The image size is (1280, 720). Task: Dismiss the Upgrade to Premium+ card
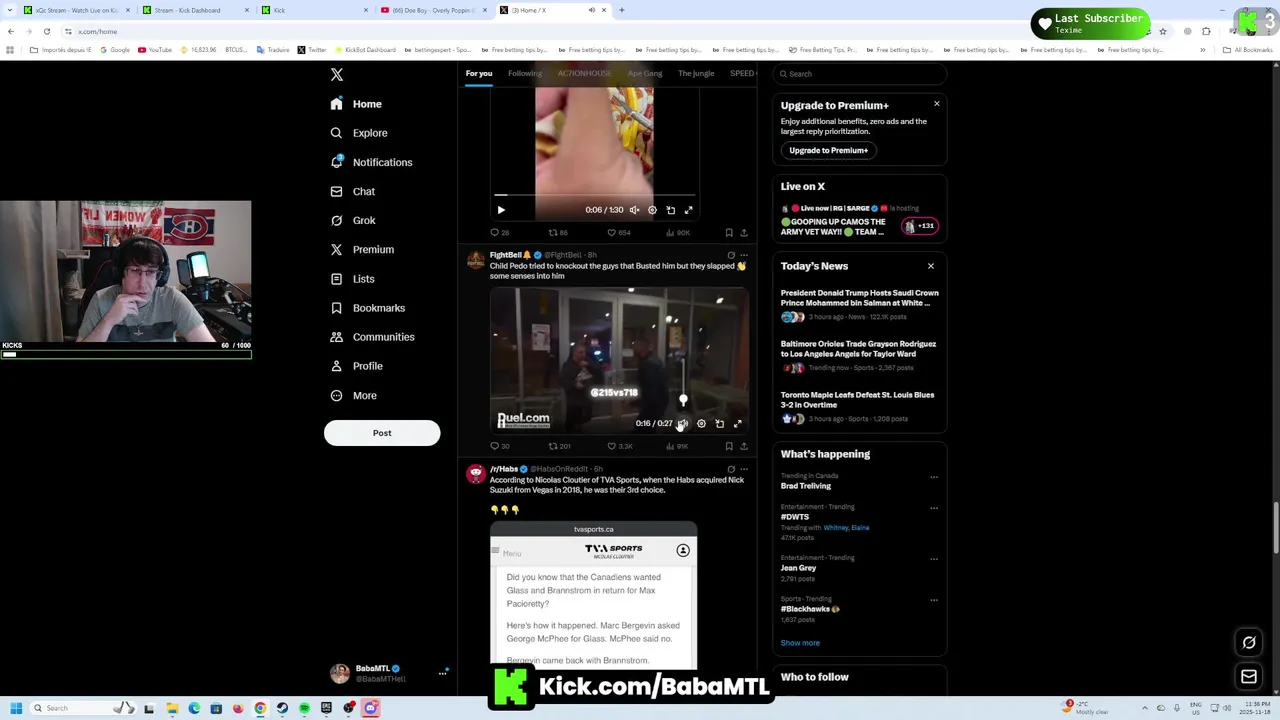click(x=937, y=104)
